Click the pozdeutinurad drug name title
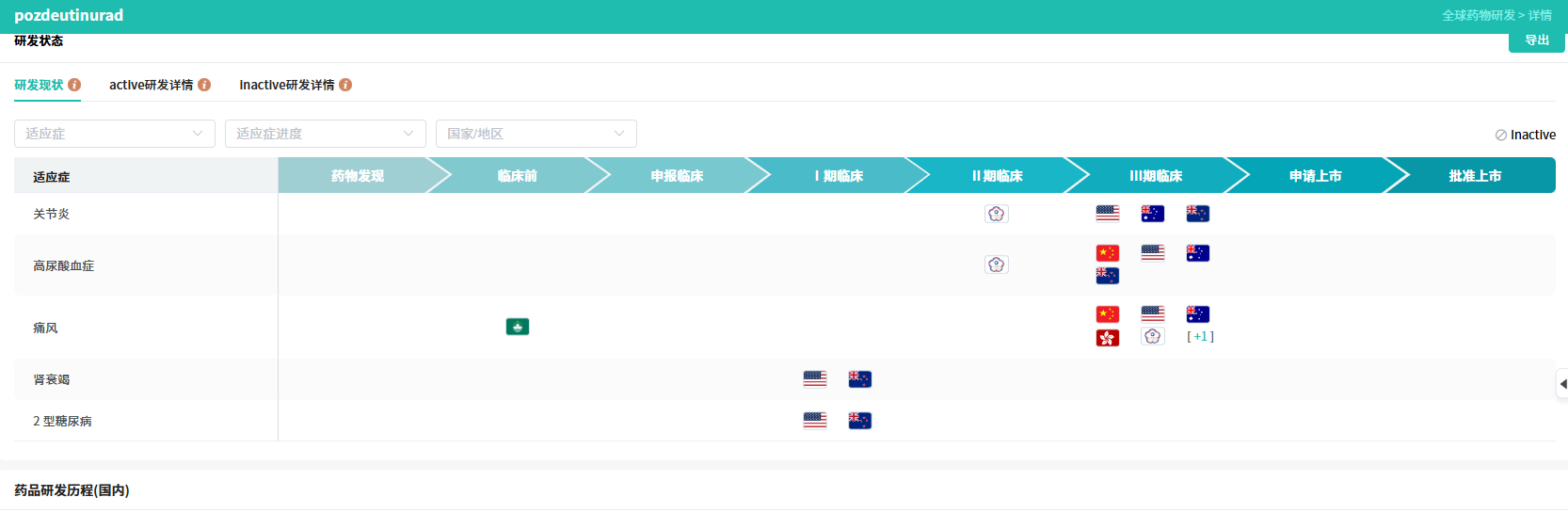 tap(69, 15)
